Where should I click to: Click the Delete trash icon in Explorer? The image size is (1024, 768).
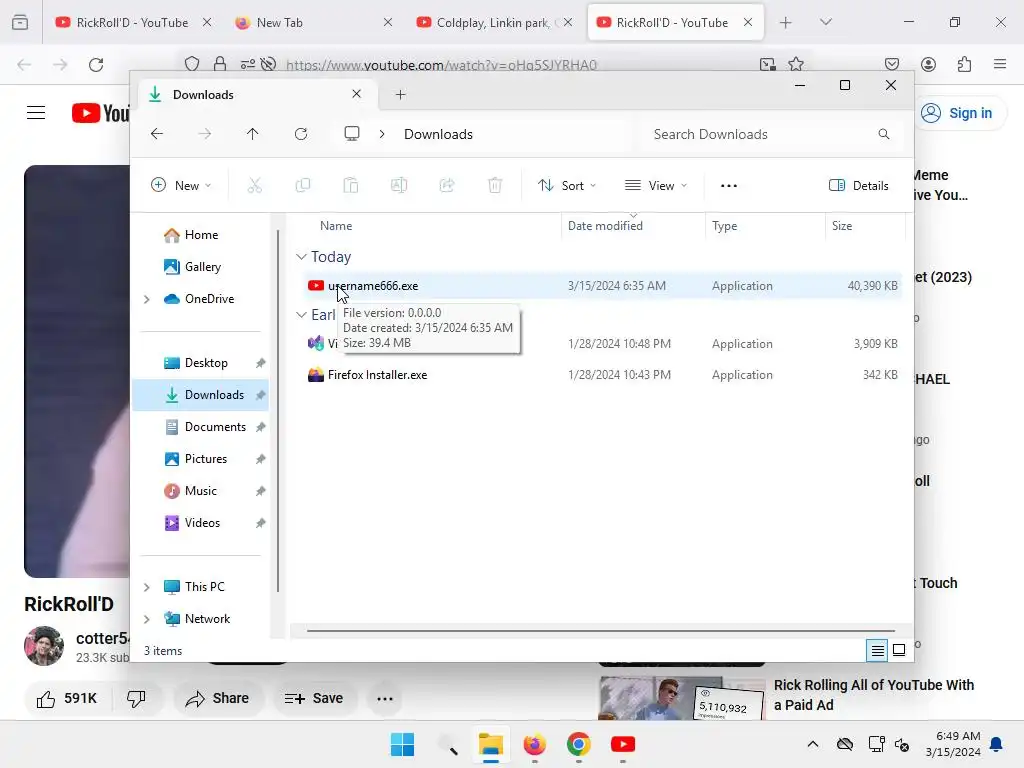click(495, 185)
